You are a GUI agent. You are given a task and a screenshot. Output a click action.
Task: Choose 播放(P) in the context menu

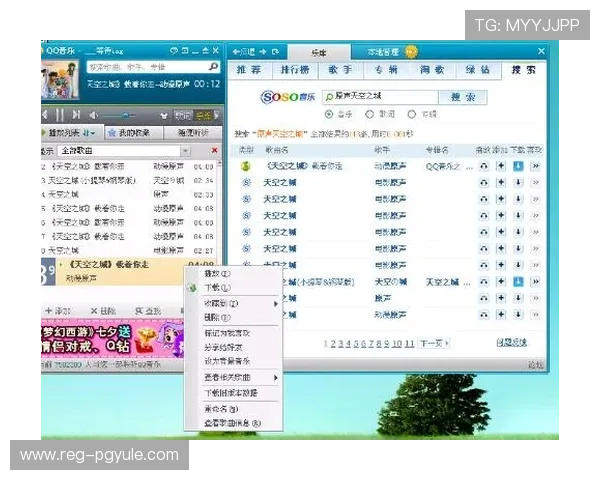(x=217, y=274)
